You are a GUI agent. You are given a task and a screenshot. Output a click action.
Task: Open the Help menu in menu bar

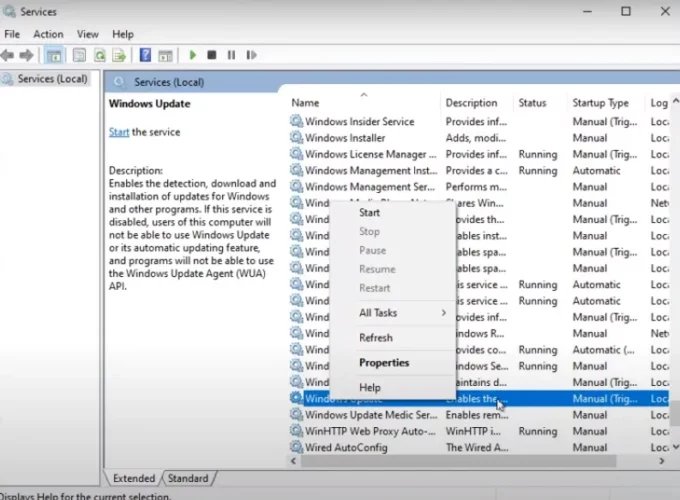[123, 34]
